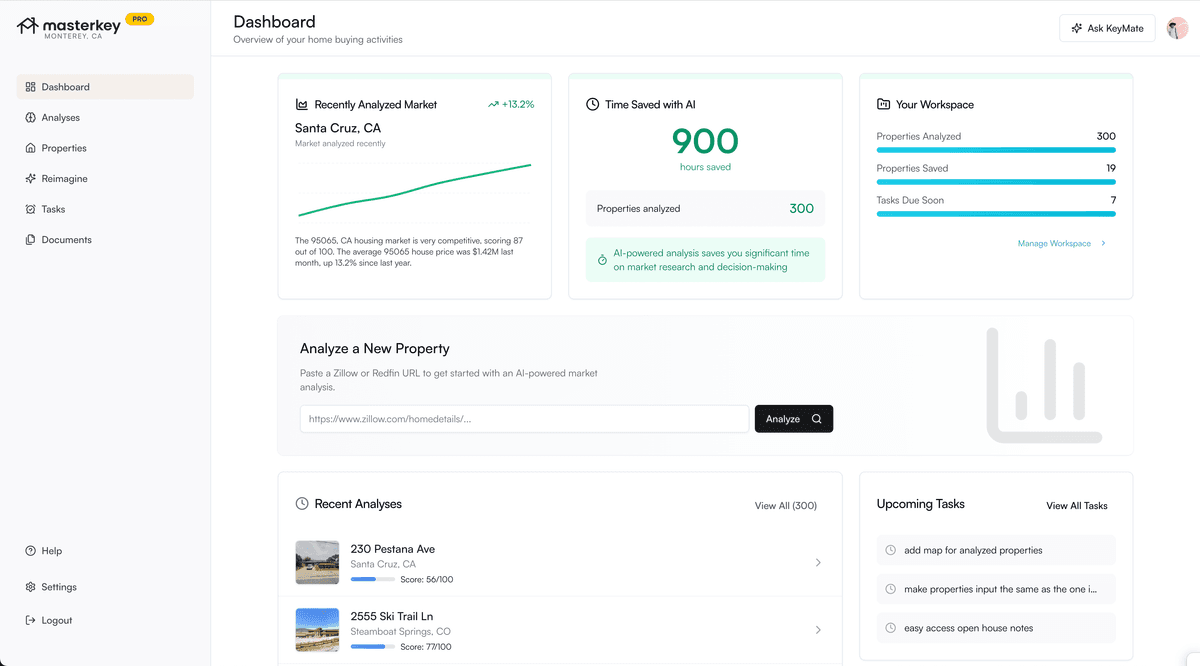Click the clock icon on Time Saved card
Viewport: 1200px width, 666px height.
(593, 103)
